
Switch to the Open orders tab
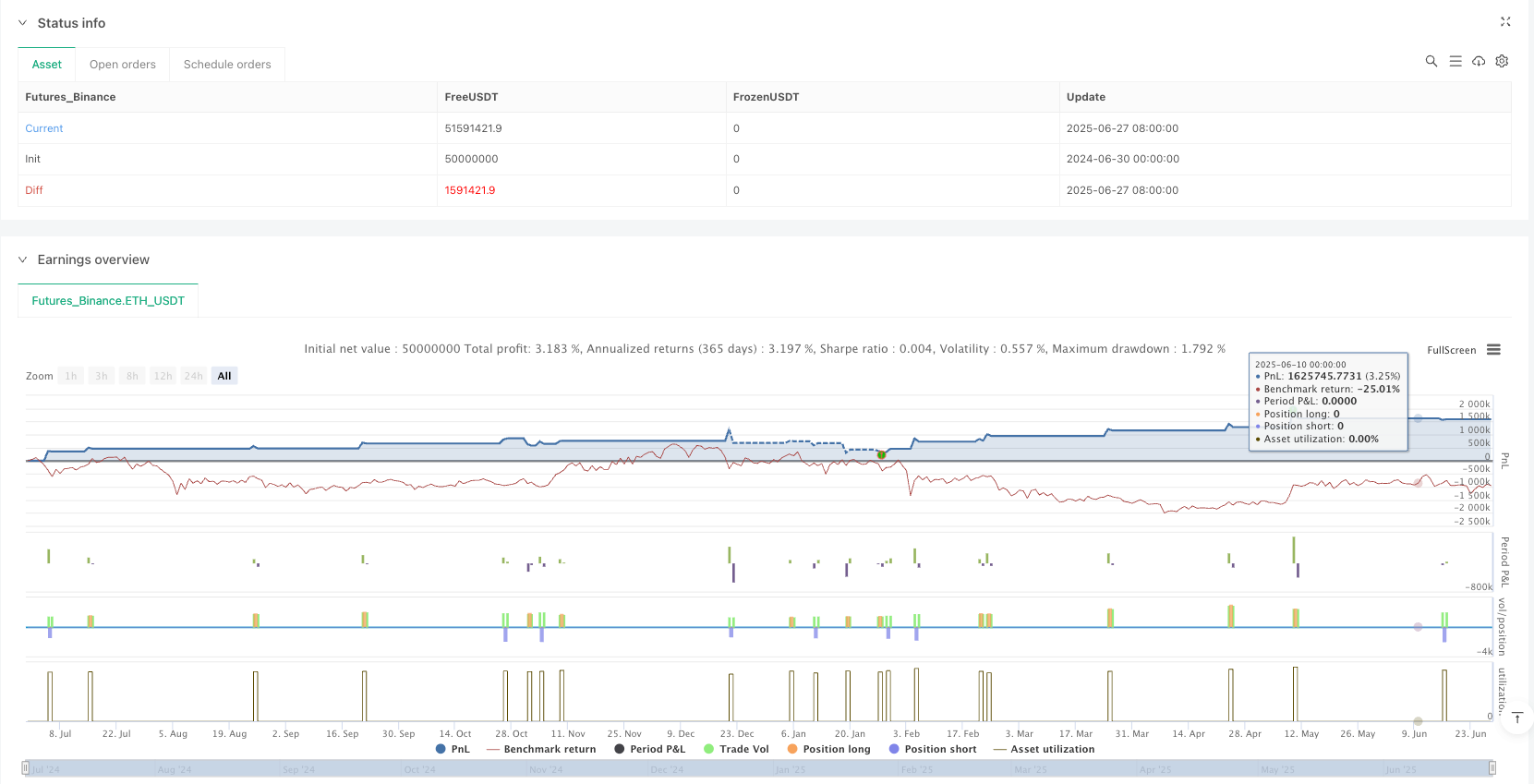(x=123, y=65)
